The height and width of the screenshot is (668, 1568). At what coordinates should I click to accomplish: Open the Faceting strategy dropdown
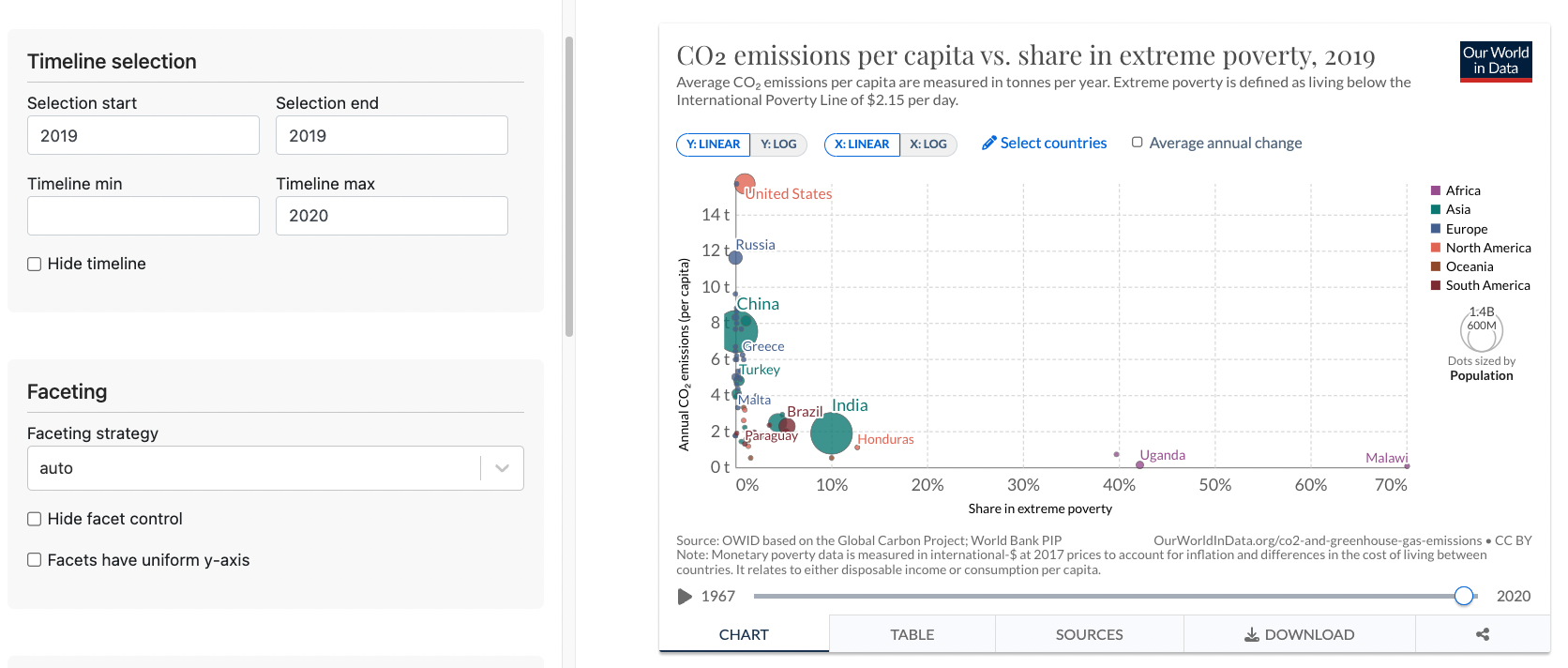coord(502,467)
